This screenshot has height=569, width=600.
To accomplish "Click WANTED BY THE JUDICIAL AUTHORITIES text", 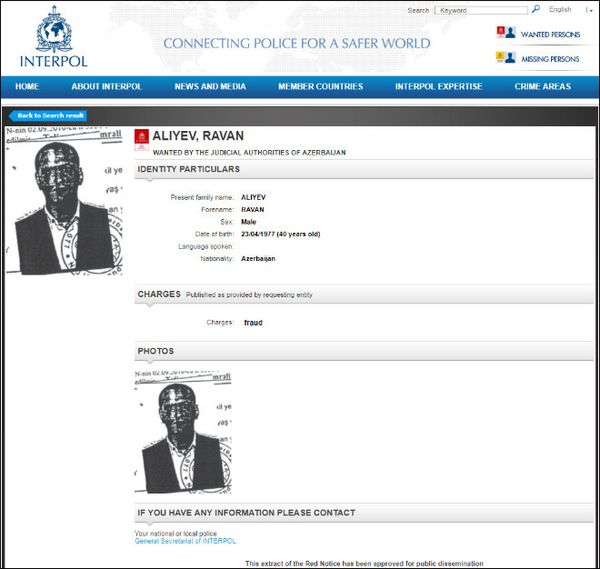I will (249, 152).
